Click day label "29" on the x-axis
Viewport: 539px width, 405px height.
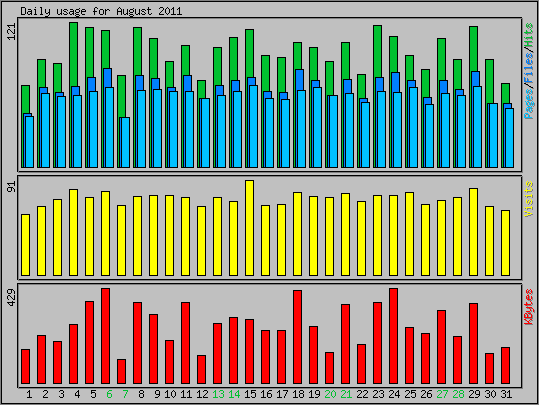474,394
